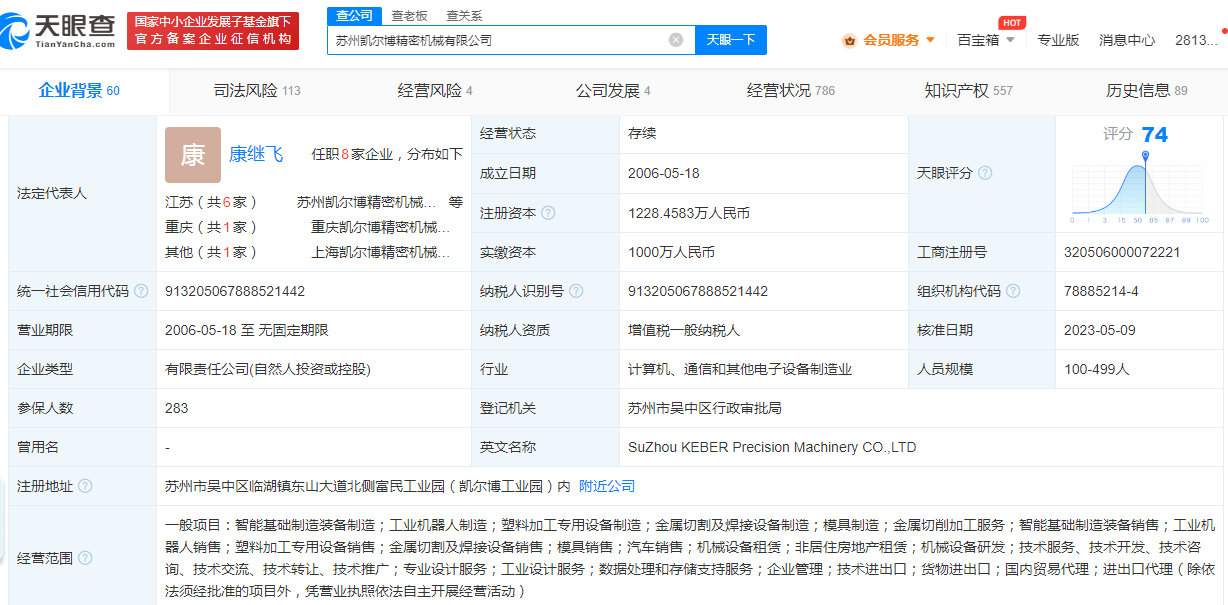
Task: Open the 司法风险 tab
Action: tap(257, 91)
